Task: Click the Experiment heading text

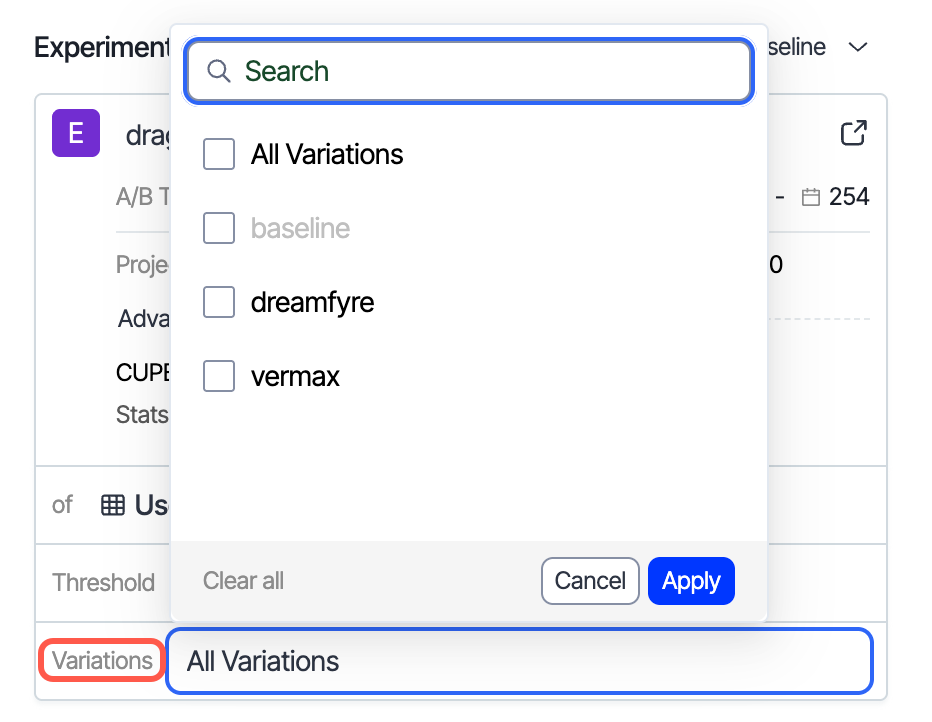Action: (x=101, y=47)
